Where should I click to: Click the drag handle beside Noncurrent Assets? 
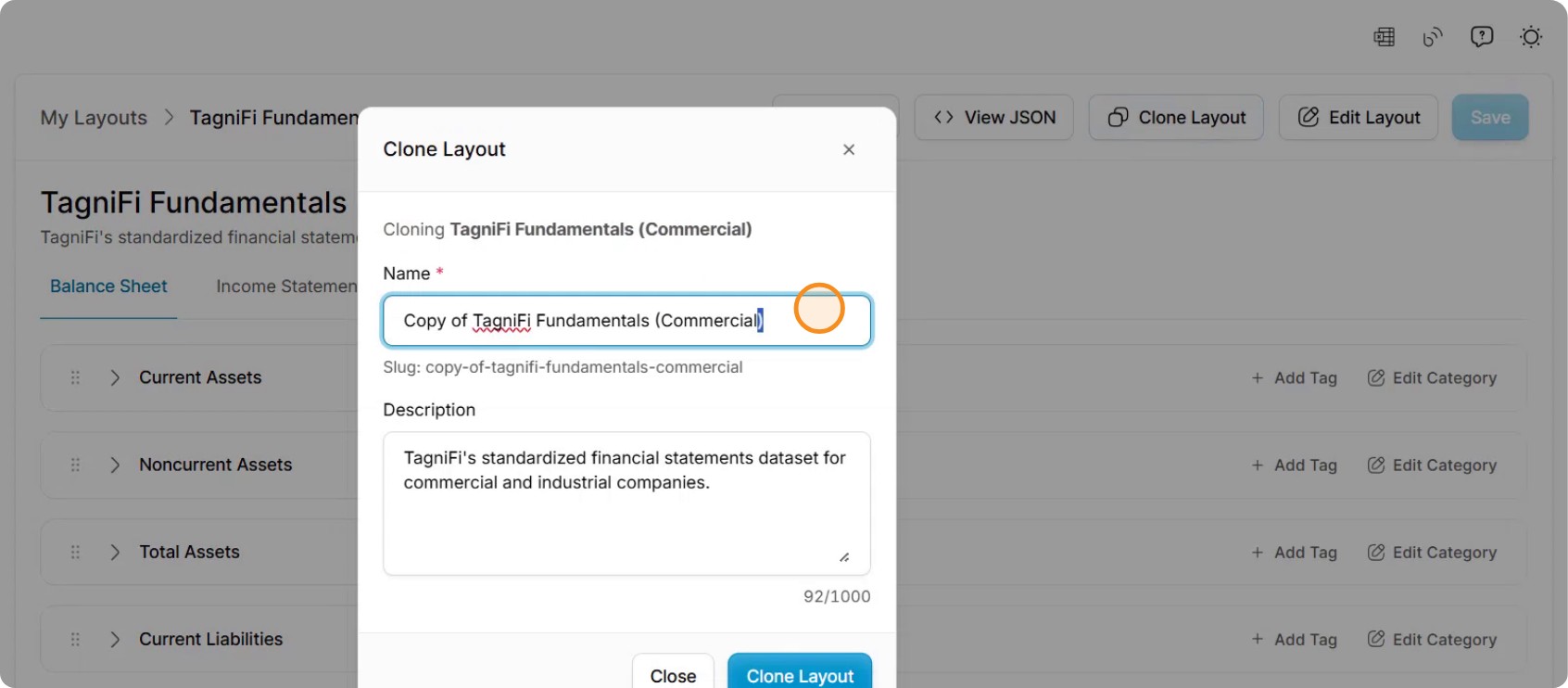[x=75, y=465]
